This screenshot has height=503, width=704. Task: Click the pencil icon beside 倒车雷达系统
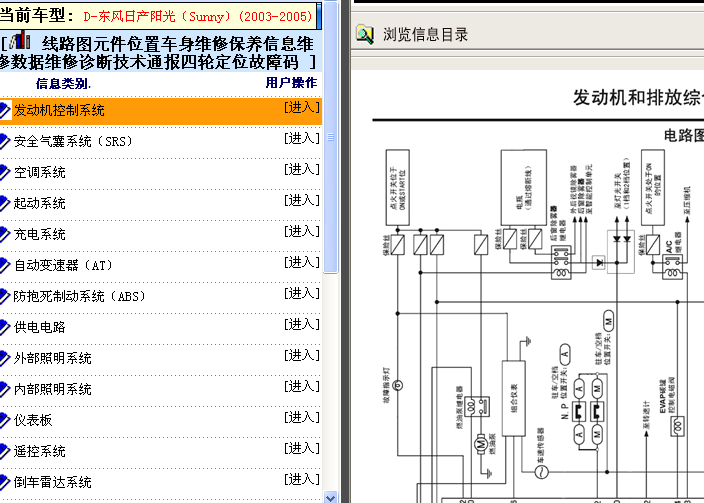tap(4, 482)
